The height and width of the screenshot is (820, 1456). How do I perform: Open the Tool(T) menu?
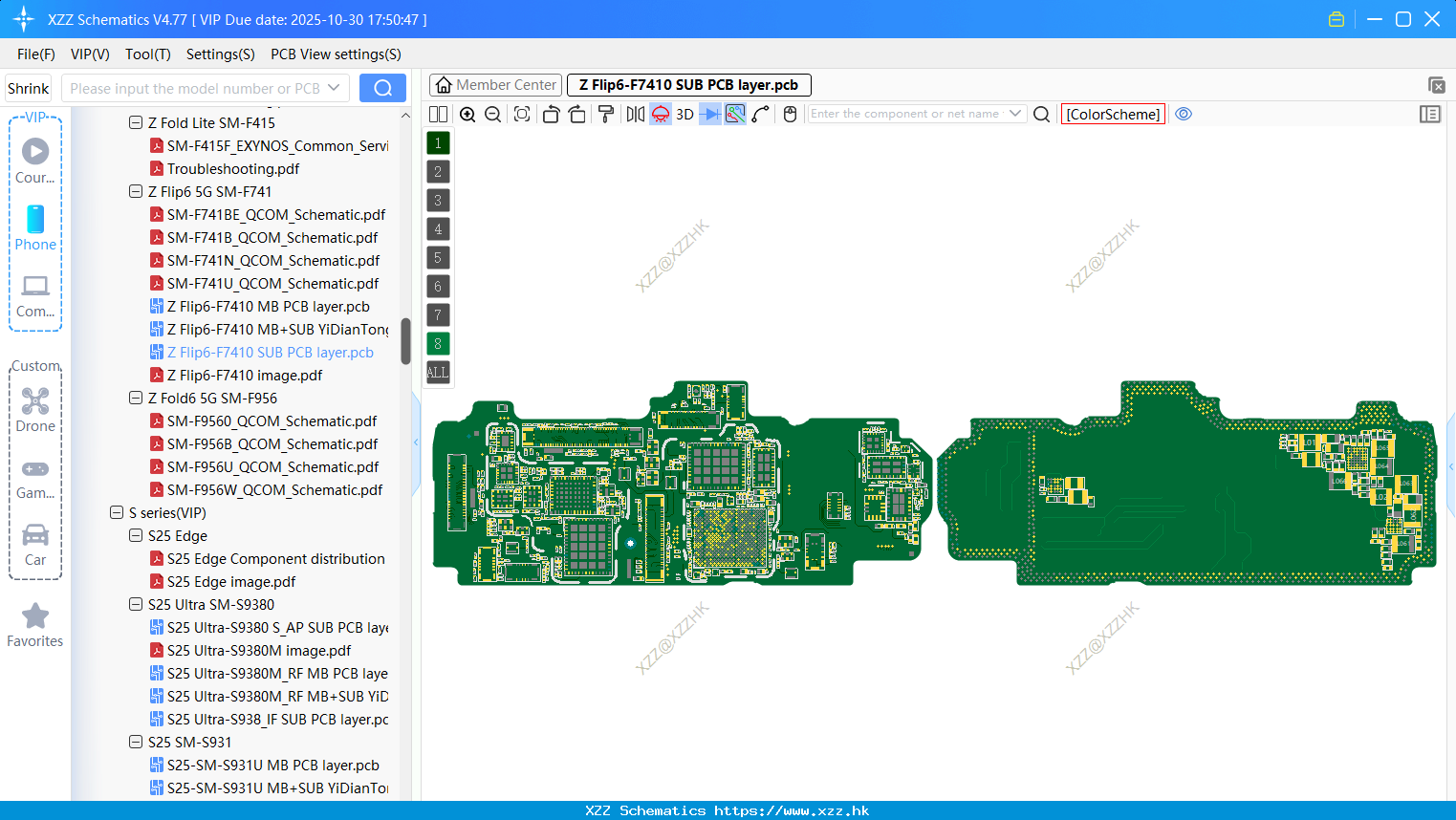point(148,54)
